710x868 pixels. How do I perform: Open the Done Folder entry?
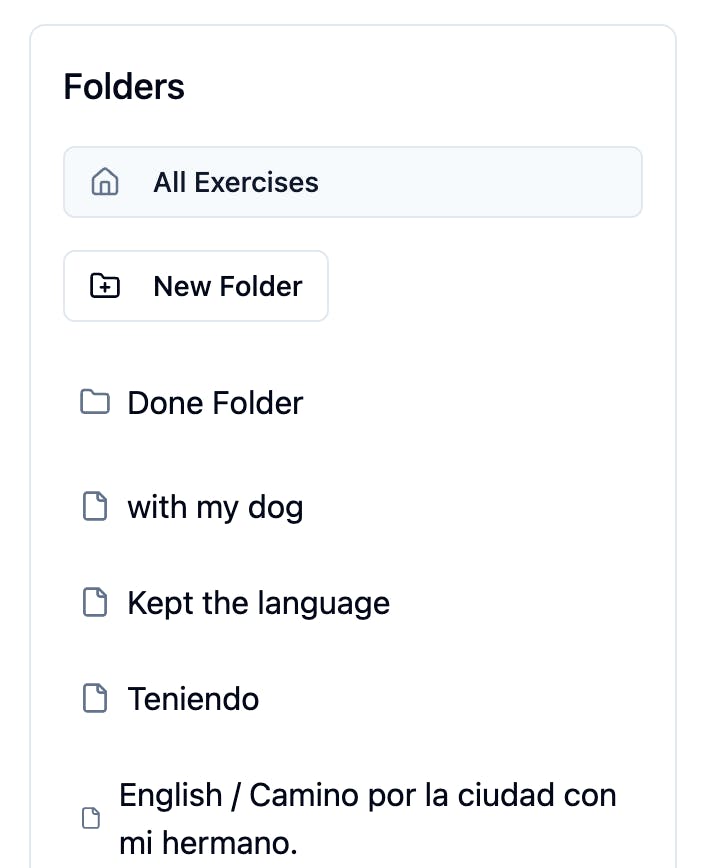[x=214, y=403]
